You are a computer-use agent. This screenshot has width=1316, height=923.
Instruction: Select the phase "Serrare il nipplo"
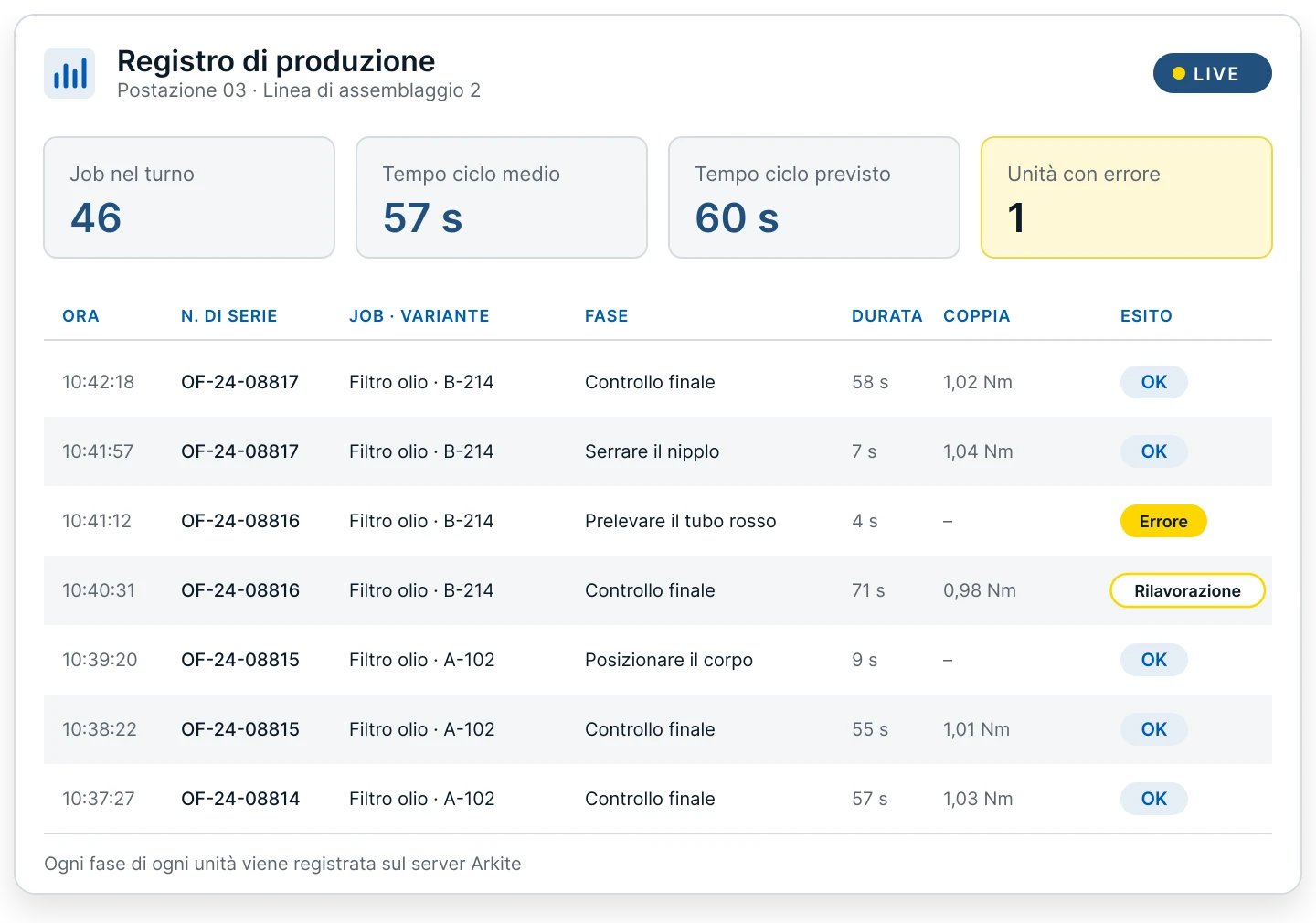coord(653,451)
